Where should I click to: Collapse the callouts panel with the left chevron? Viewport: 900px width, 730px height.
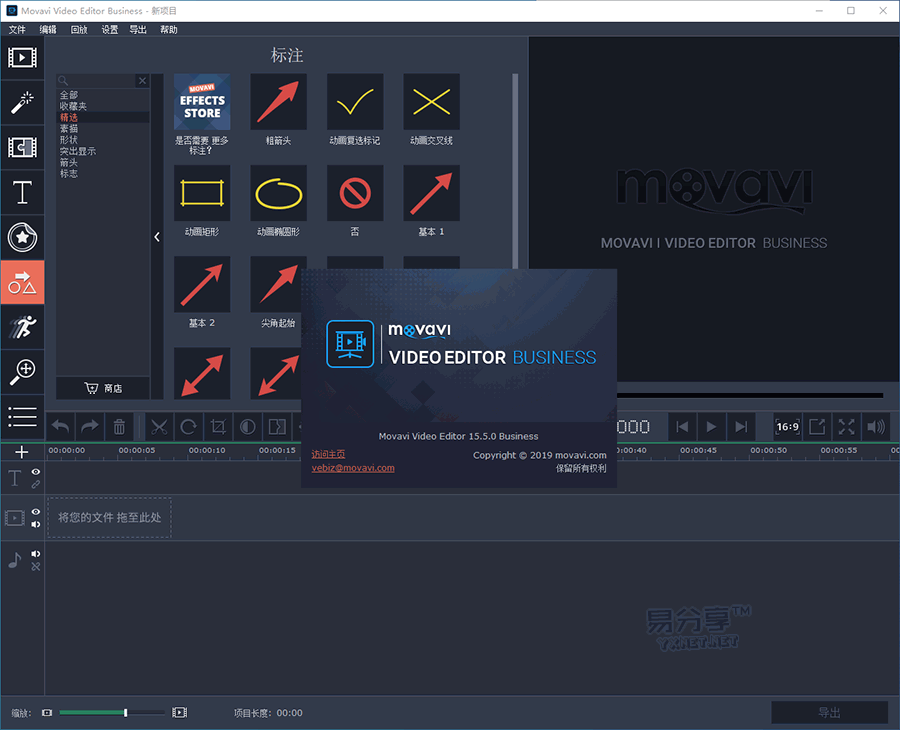pos(157,237)
